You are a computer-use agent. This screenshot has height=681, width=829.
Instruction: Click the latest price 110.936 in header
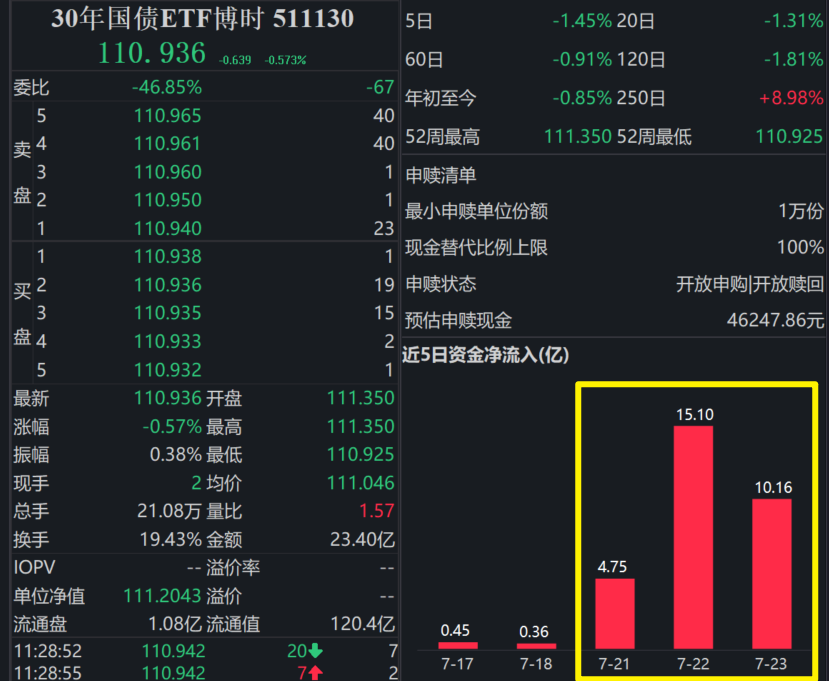[x=152, y=53]
